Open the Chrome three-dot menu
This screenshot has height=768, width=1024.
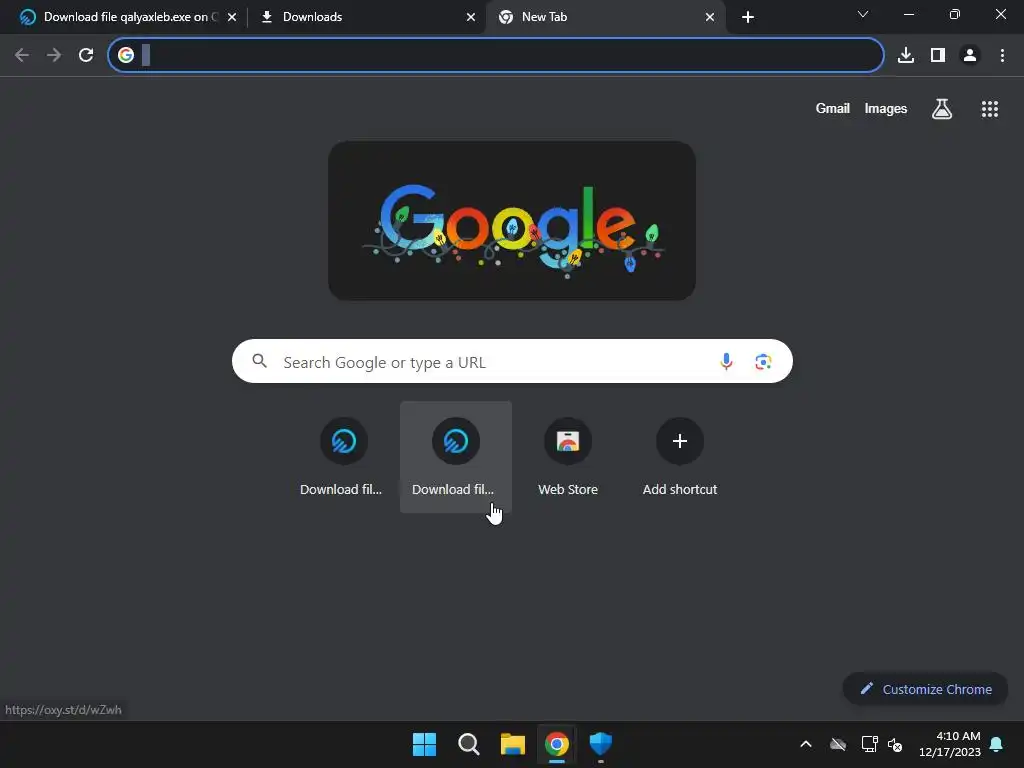pos(1002,56)
